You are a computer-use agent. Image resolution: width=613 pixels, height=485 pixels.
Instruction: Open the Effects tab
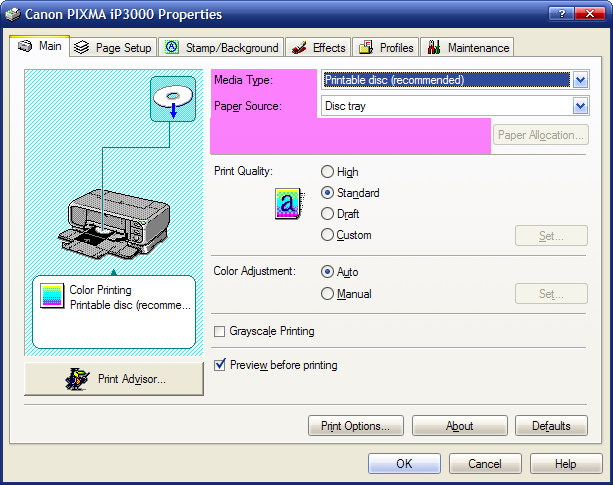click(319, 48)
